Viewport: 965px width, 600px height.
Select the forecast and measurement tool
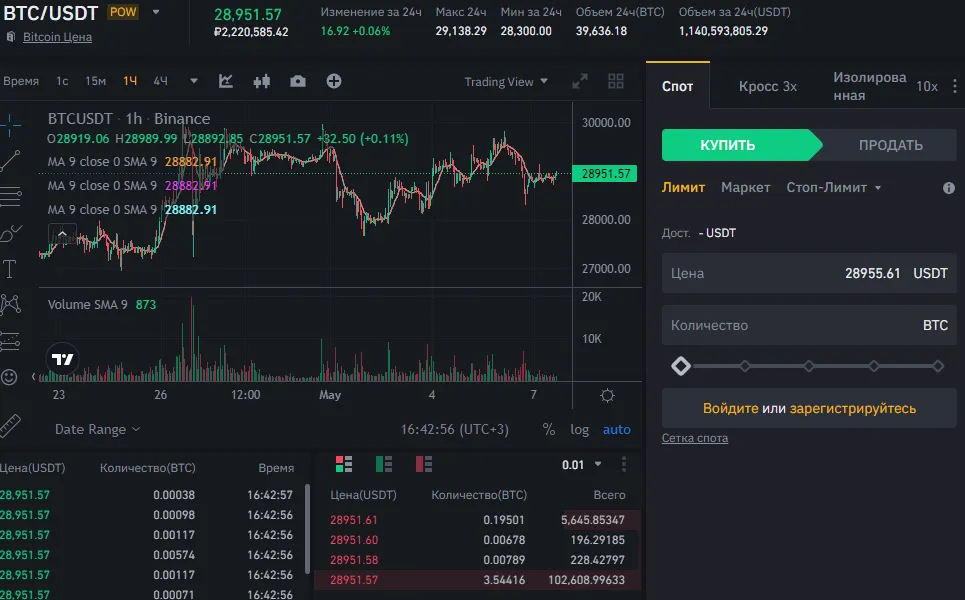10,341
